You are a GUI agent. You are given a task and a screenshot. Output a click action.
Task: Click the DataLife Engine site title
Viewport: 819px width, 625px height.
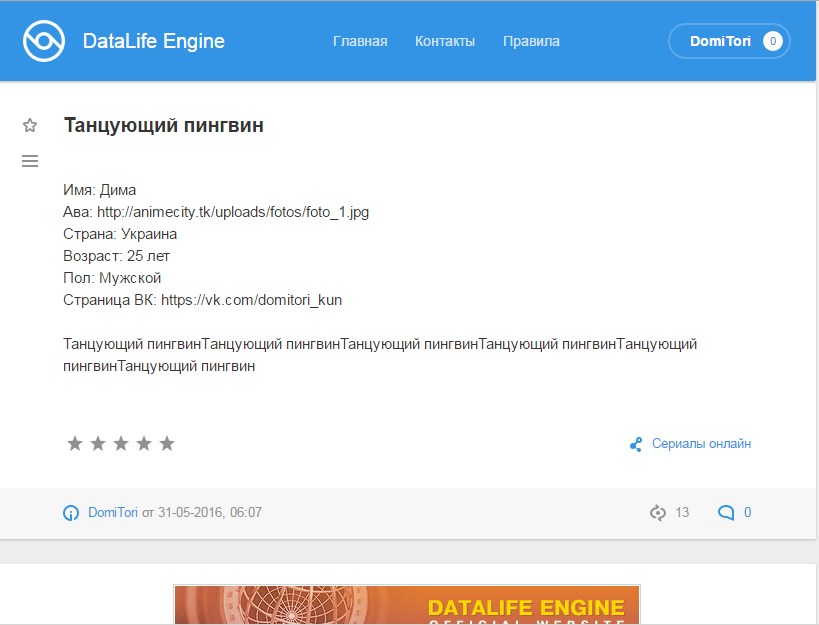tap(154, 41)
